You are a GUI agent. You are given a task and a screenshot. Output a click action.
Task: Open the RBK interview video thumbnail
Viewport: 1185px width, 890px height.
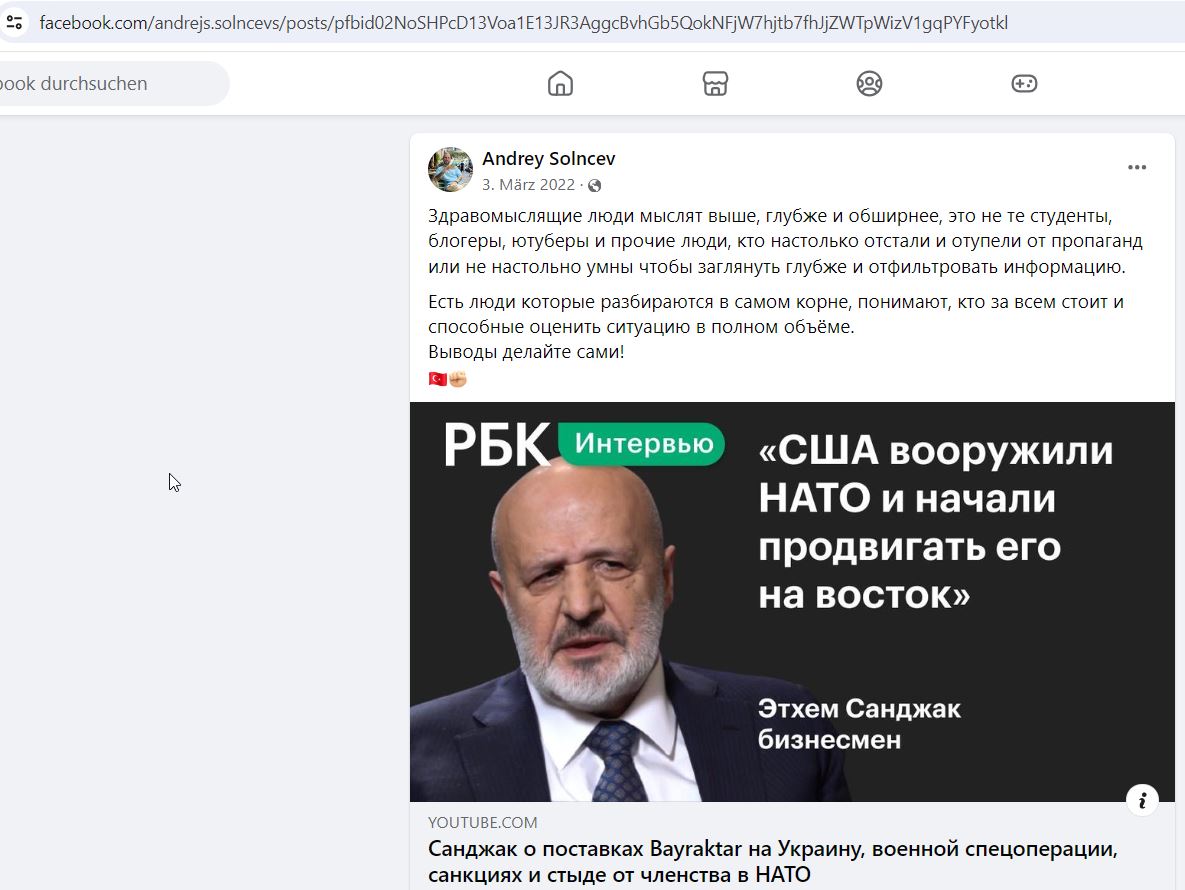click(x=792, y=601)
